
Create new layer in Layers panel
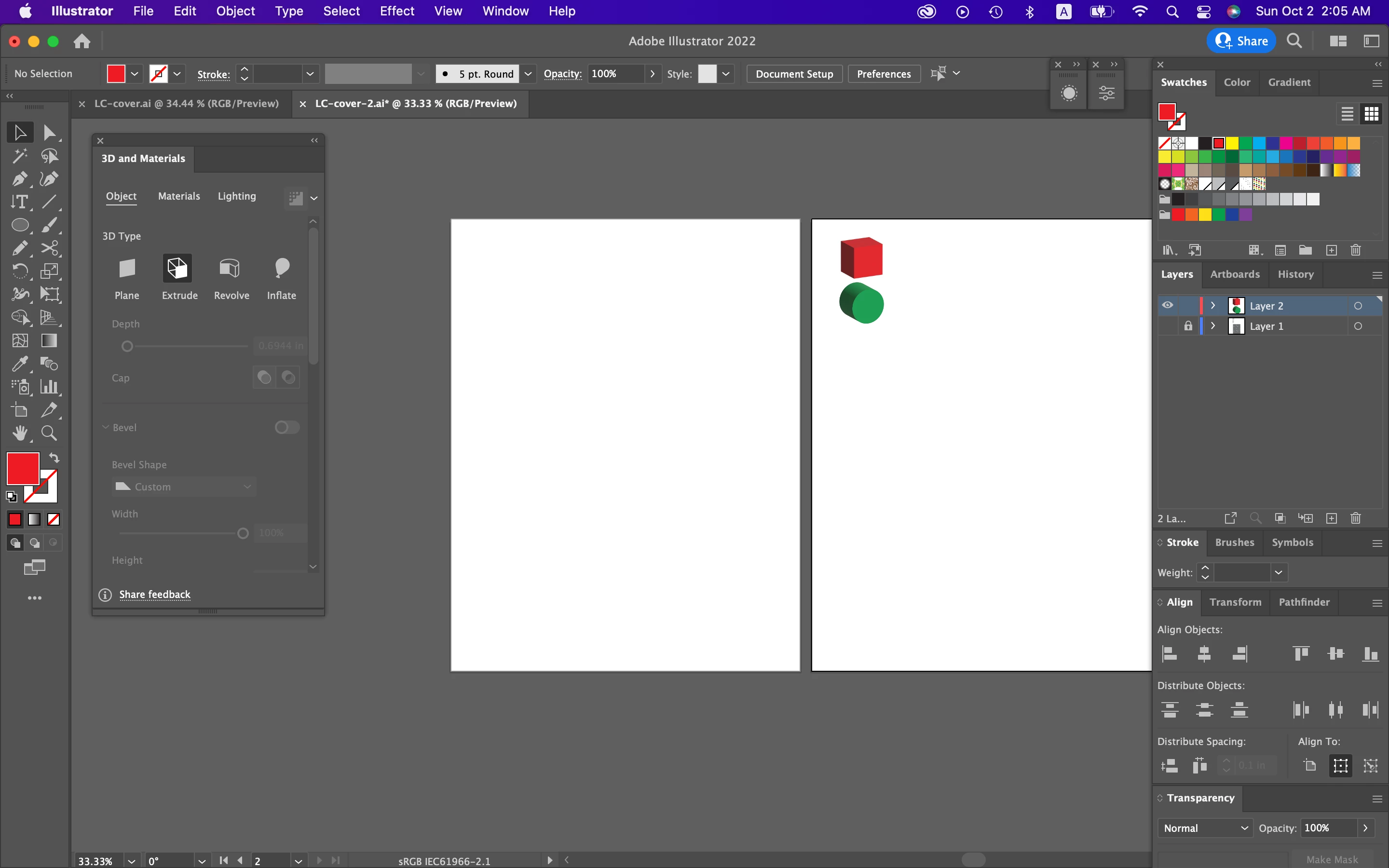1332,518
